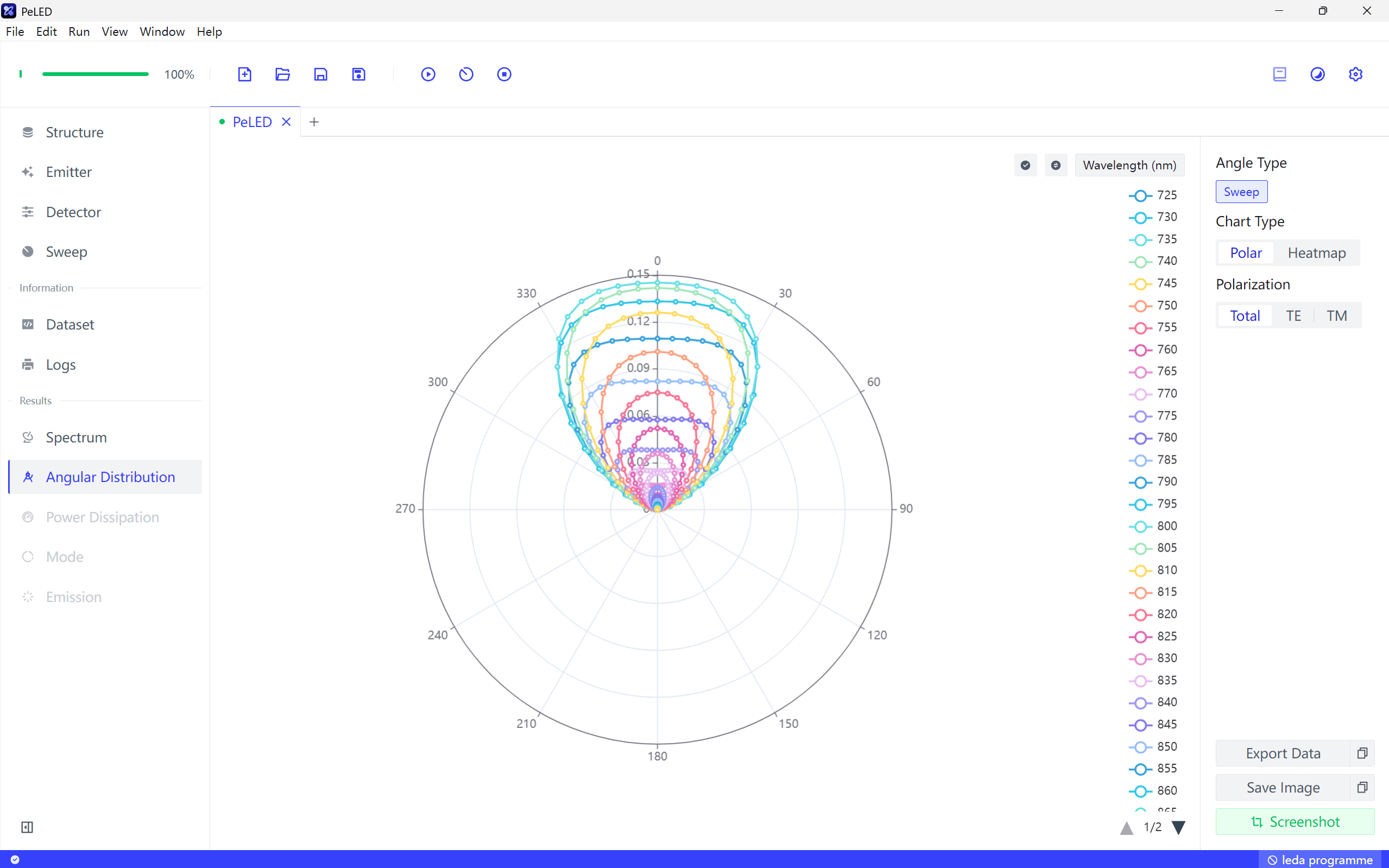1389x868 pixels.
Task: Open a project with the folder icon
Action: 282,74
